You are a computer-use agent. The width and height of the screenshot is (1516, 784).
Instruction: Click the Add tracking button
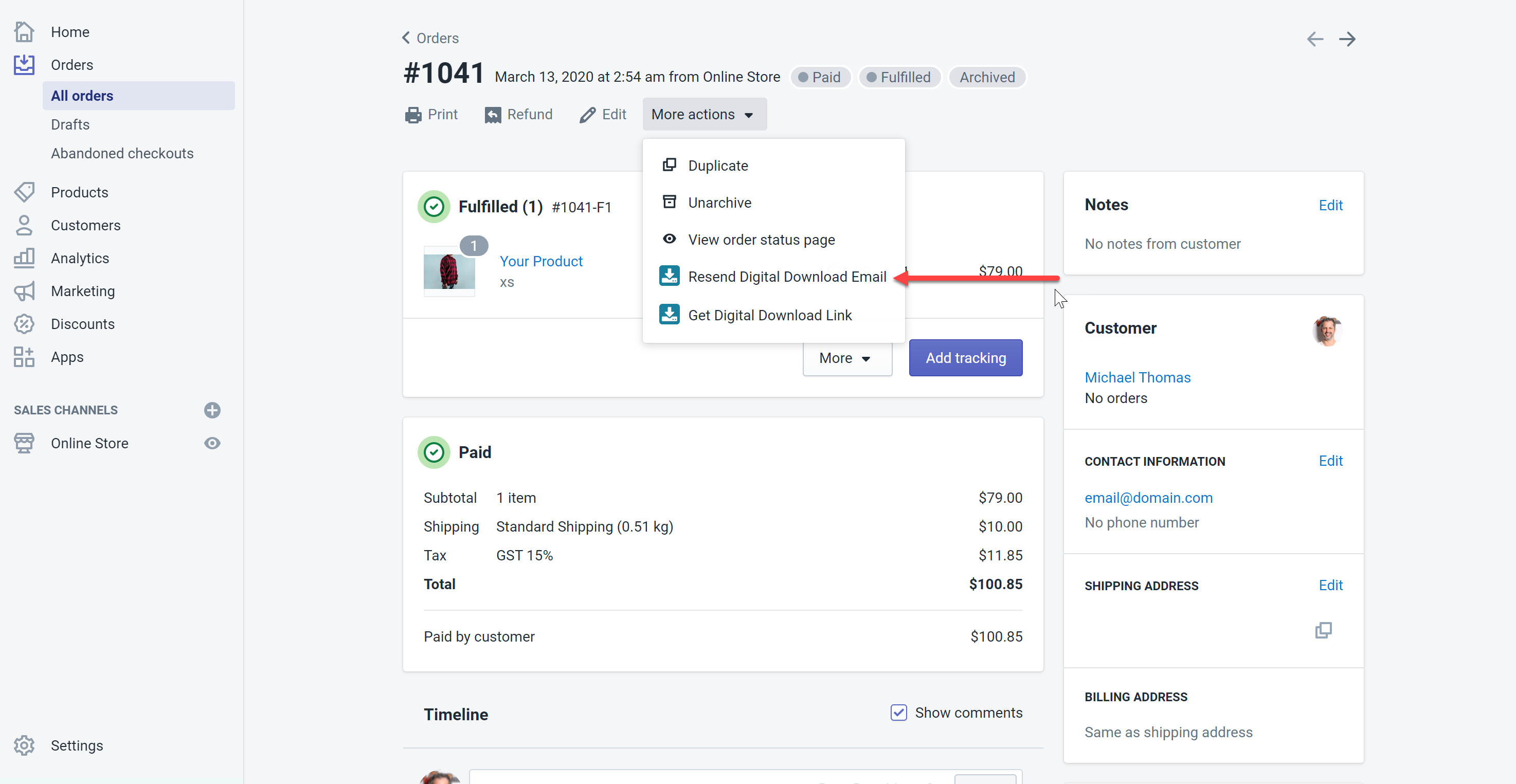tap(965, 358)
